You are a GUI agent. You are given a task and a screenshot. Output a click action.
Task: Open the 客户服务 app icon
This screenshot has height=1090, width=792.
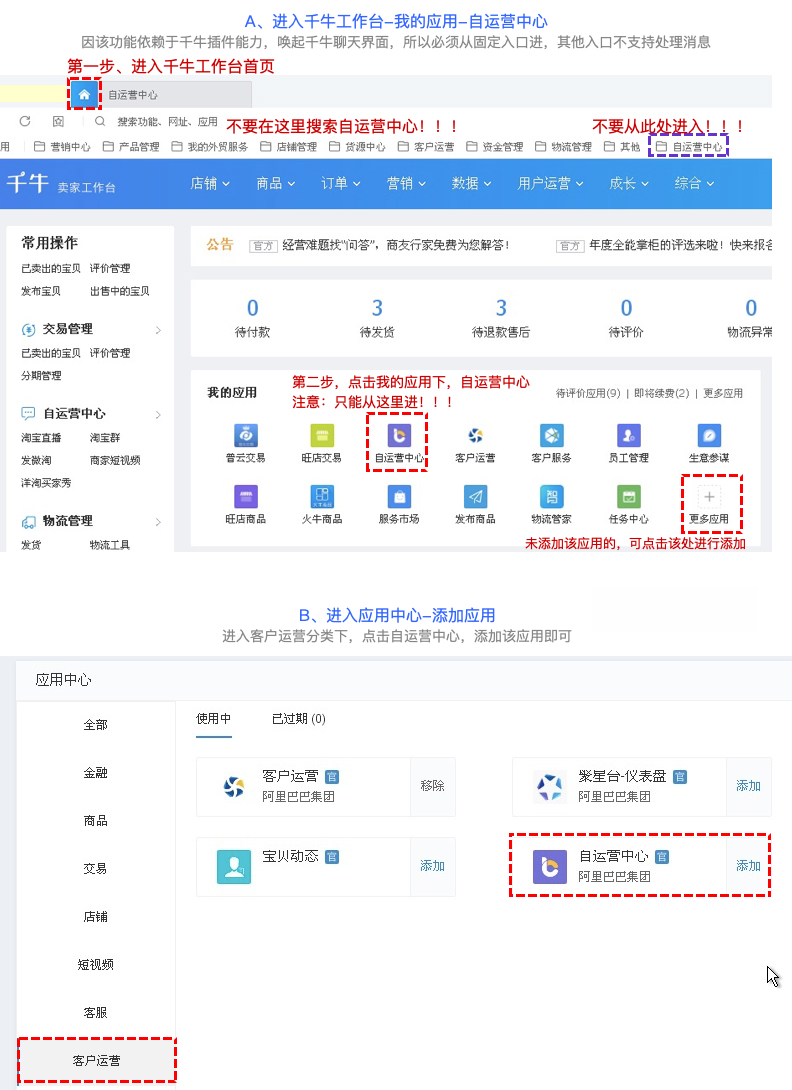click(551, 435)
